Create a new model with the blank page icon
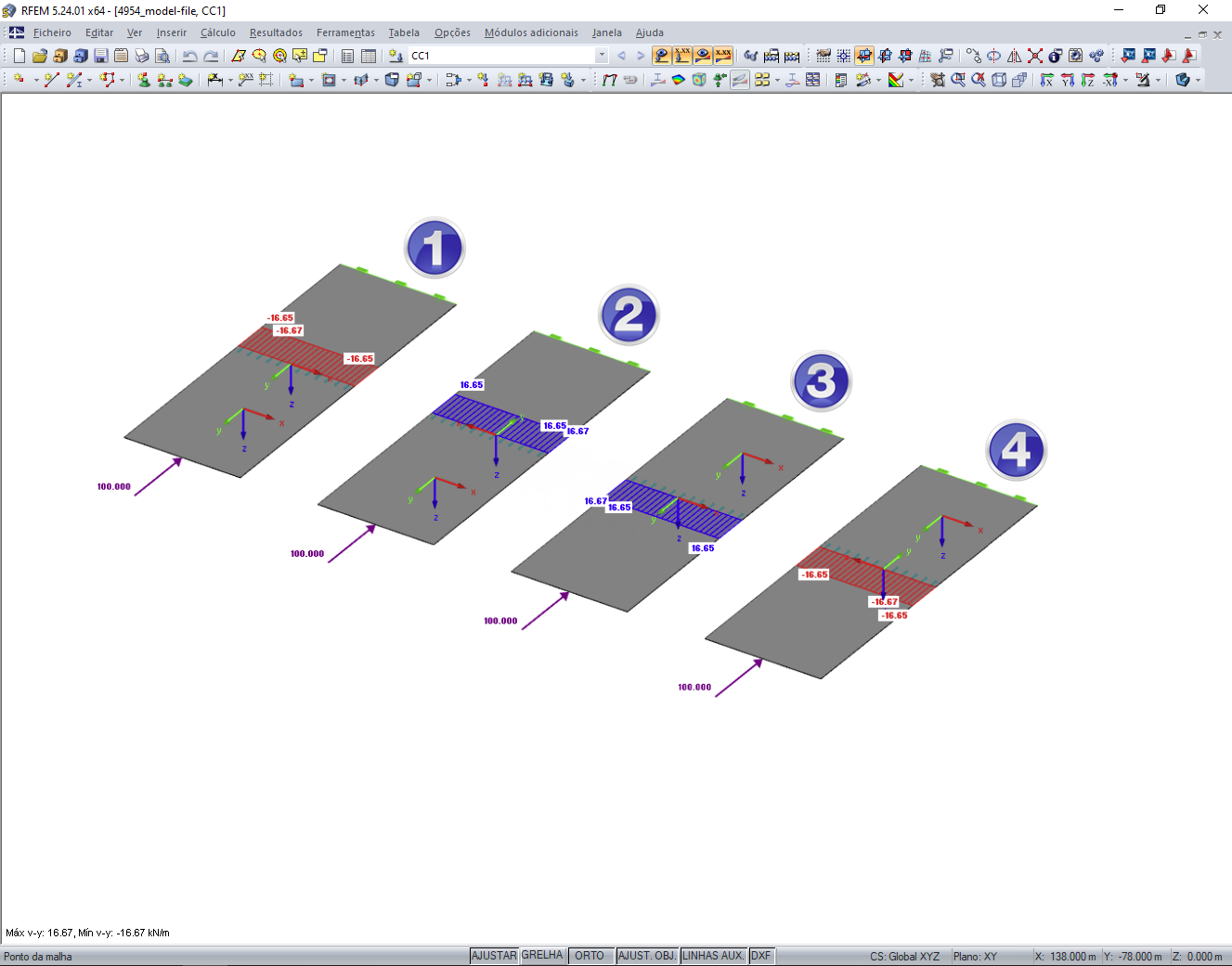 pos(19,56)
